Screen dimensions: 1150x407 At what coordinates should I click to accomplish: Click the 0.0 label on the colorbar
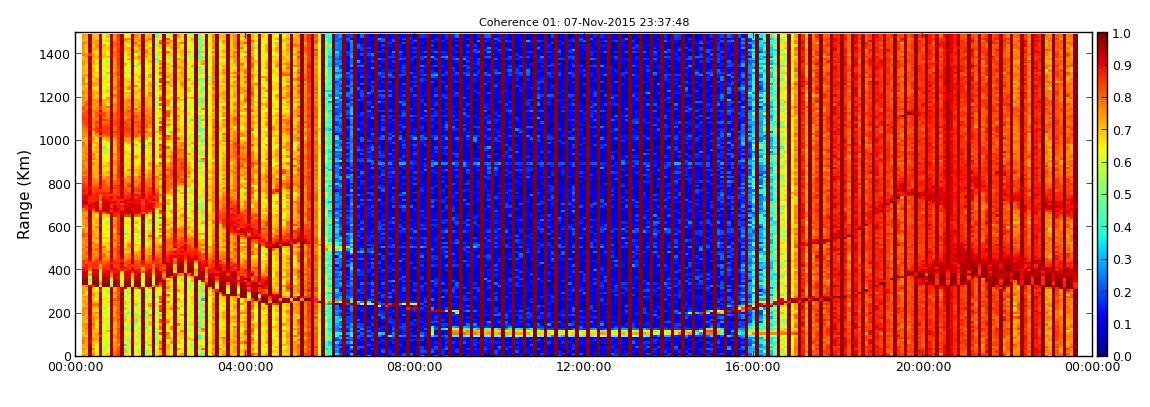click(1124, 356)
